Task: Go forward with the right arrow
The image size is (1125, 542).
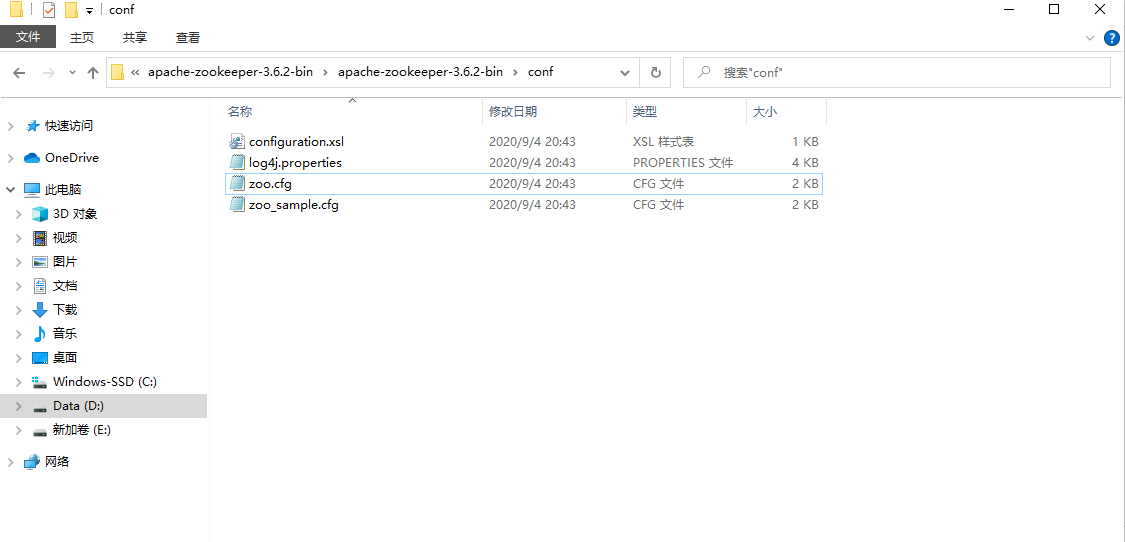Action: pyautogui.click(x=49, y=73)
